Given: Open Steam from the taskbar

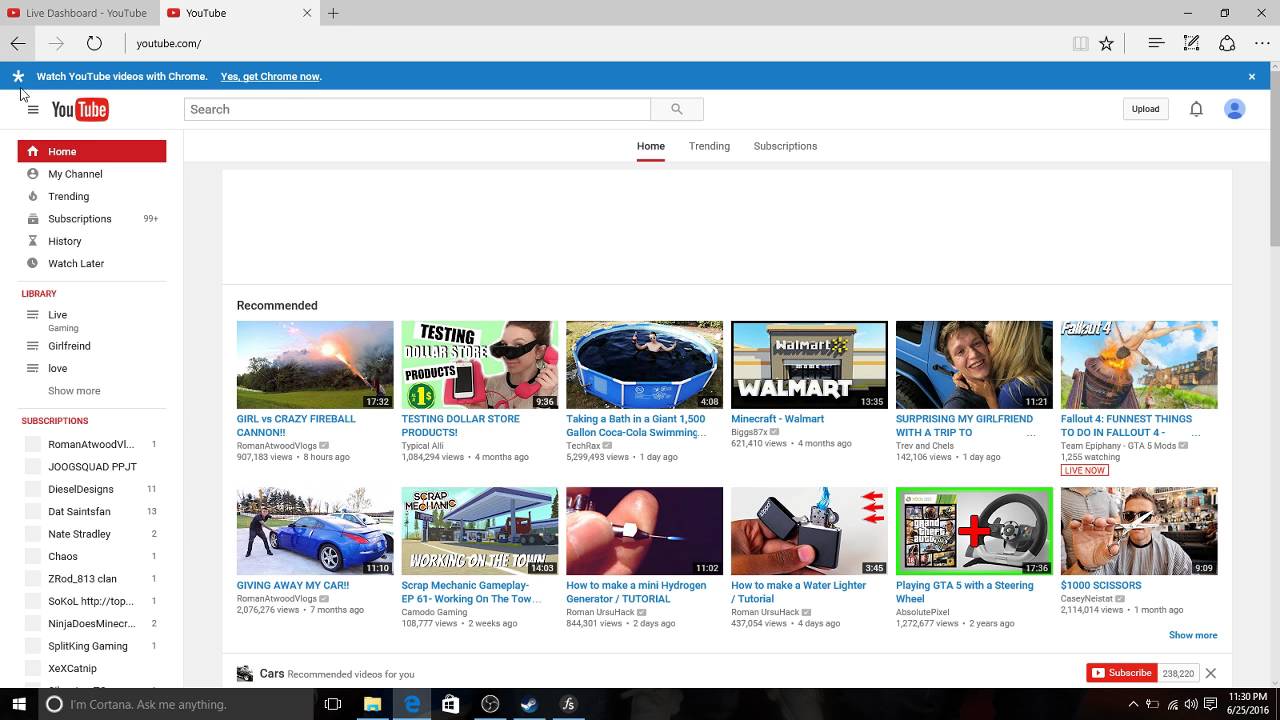Looking at the screenshot, I should 529,704.
